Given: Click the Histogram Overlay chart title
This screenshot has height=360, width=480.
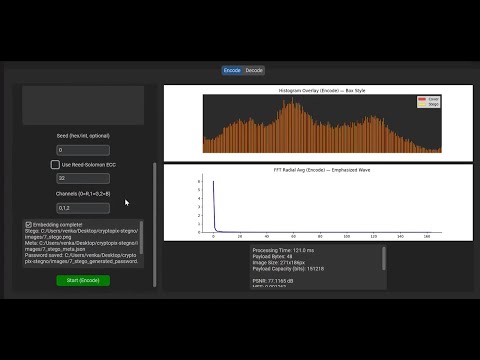Looking at the screenshot, I should 322,90.
